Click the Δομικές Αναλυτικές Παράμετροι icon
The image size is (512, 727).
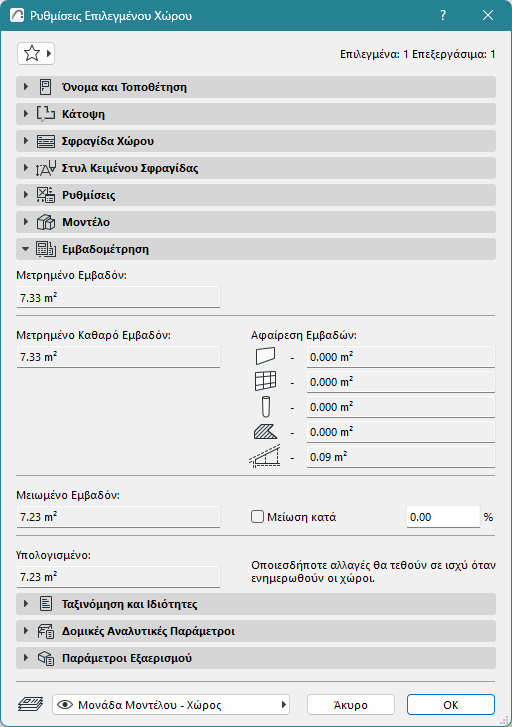[x=45, y=631]
